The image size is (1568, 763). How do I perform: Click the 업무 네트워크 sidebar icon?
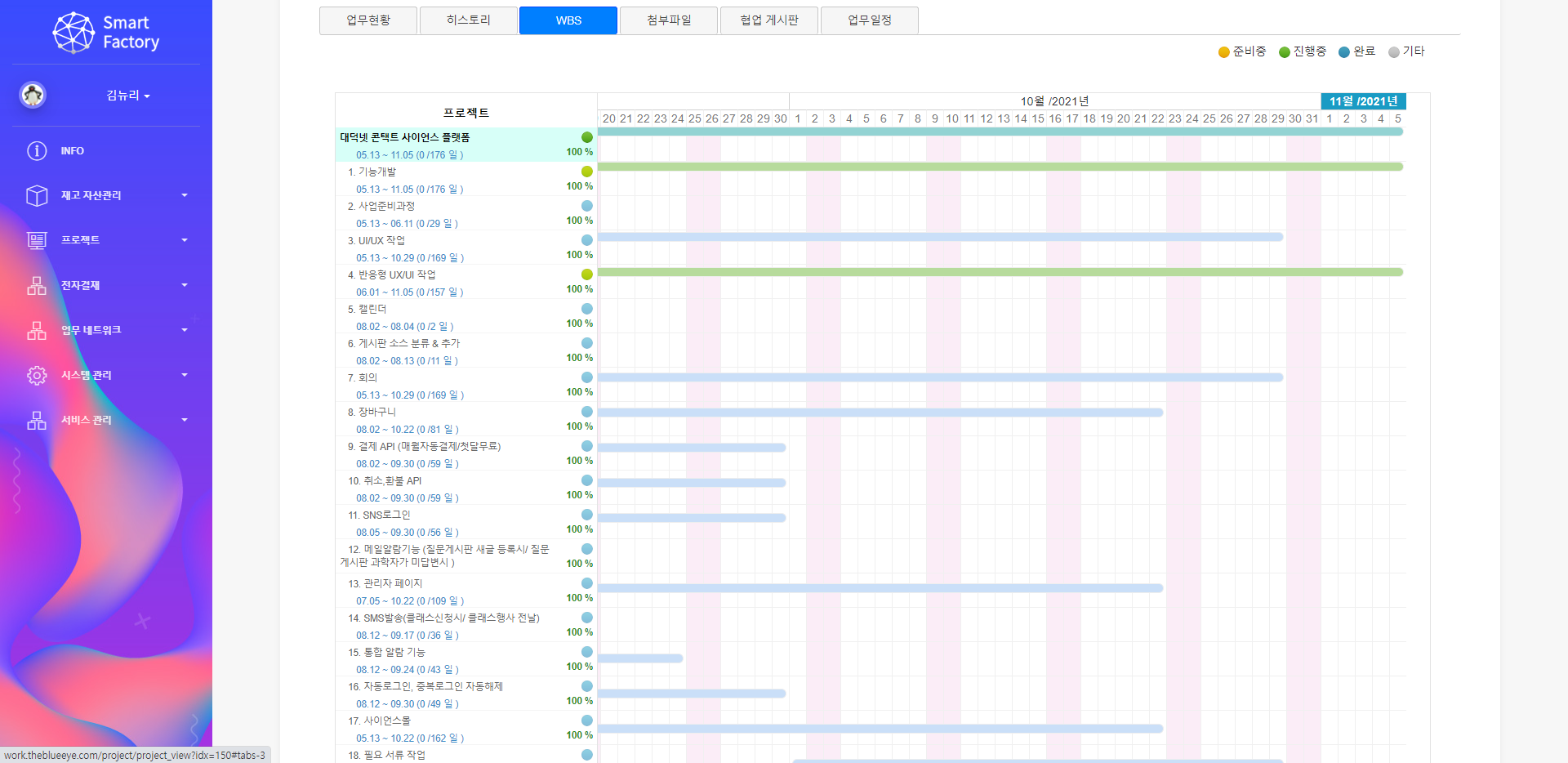tap(37, 330)
